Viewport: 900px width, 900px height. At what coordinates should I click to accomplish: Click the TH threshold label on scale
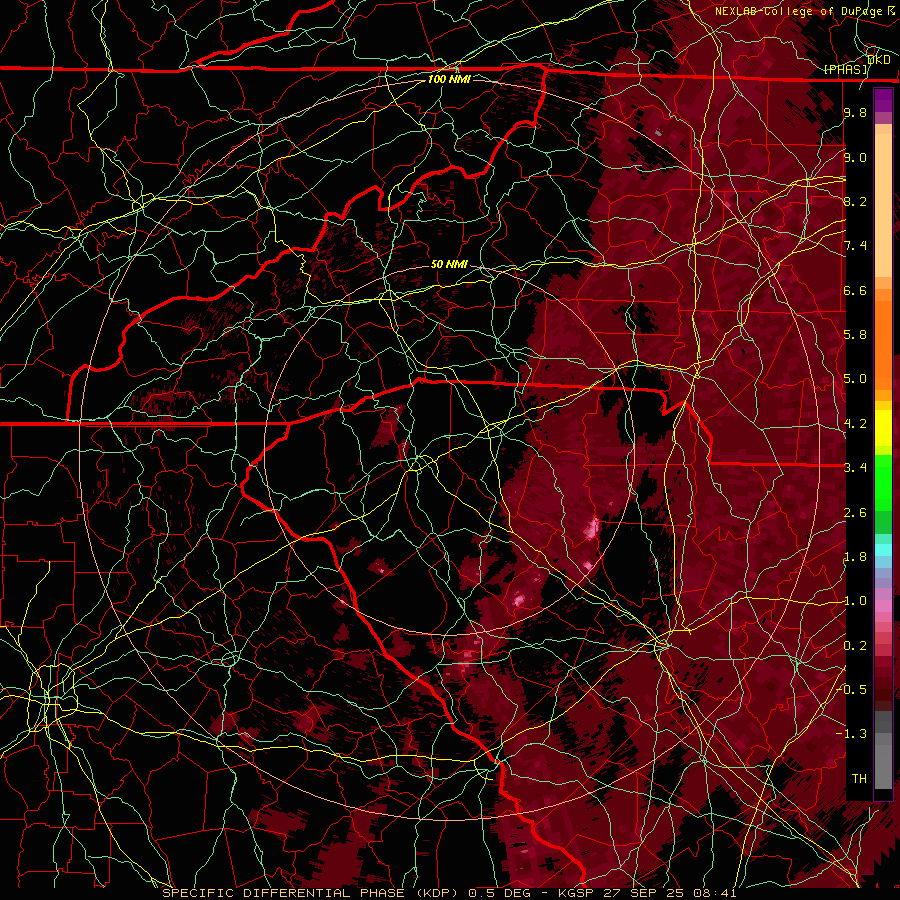click(x=859, y=779)
